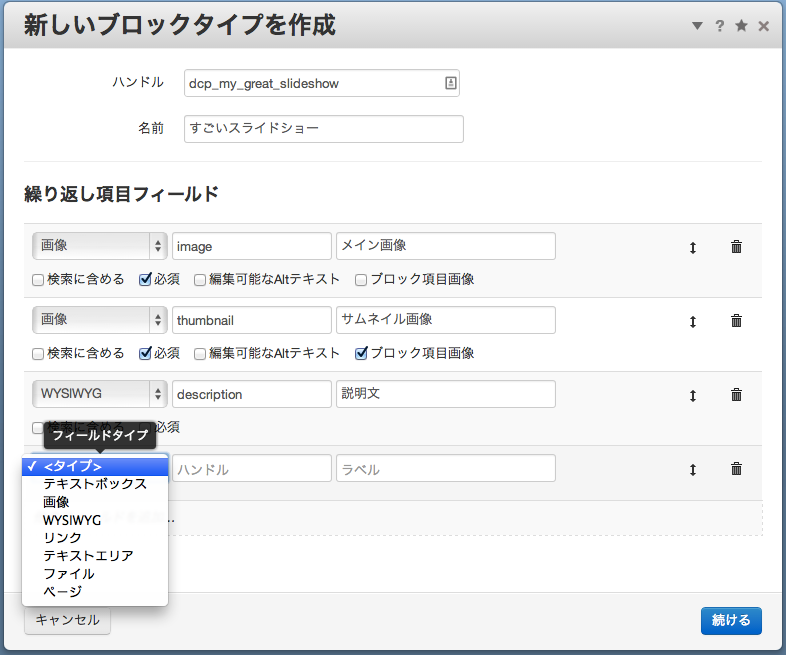Click the help question mark icon

tap(719, 26)
